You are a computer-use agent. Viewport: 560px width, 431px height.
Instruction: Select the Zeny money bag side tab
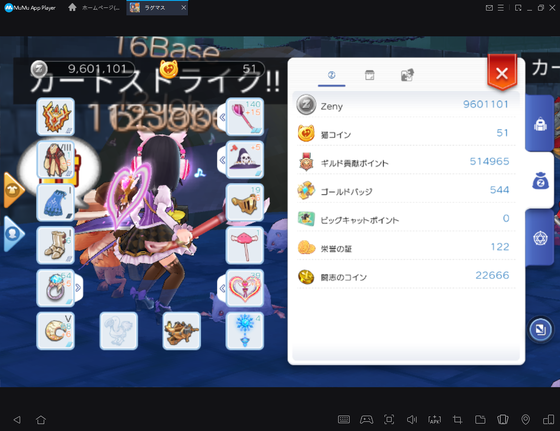(540, 180)
